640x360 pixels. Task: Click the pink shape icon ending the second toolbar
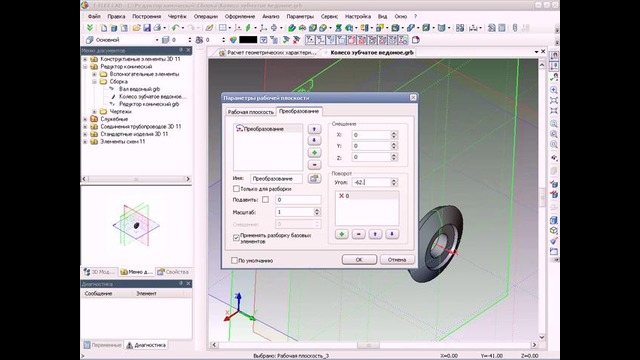[x=416, y=40]
